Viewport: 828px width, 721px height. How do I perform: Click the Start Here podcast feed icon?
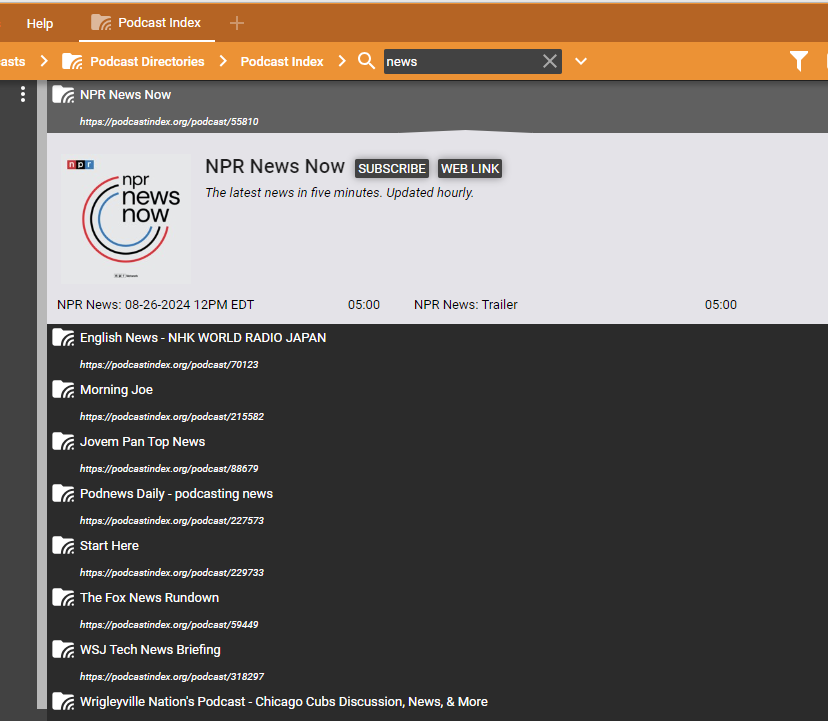63,546
